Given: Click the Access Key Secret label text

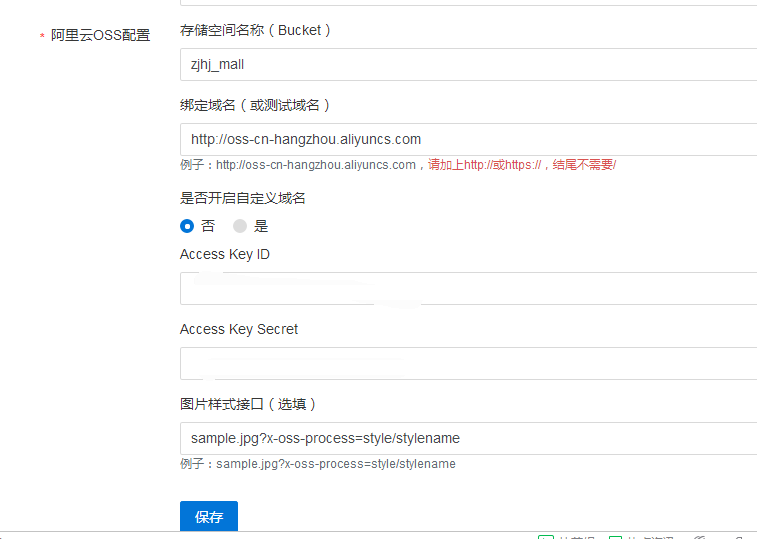Looking at the screenshot, I should 239,329.
